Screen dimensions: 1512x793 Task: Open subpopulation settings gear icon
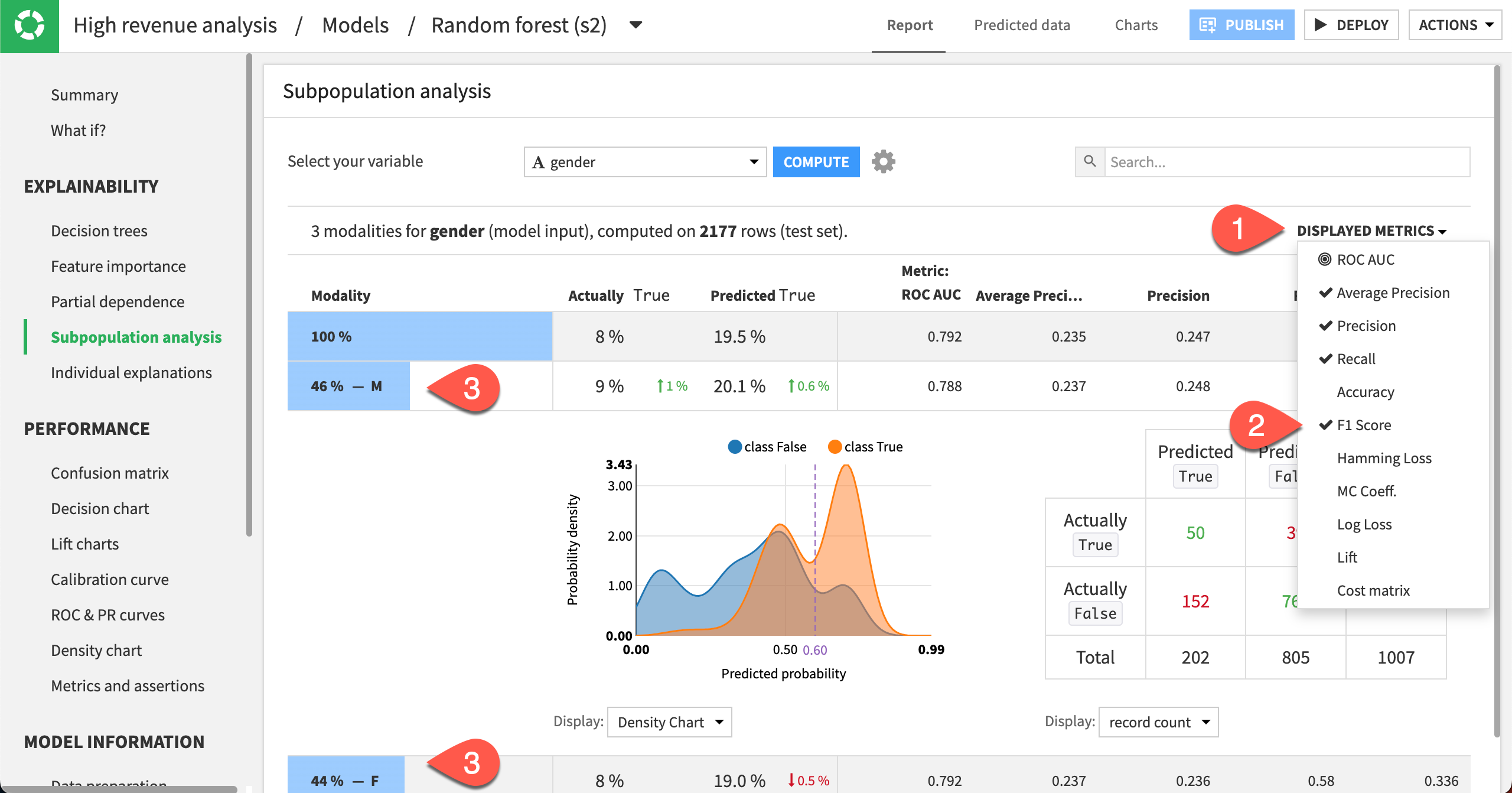883,161
